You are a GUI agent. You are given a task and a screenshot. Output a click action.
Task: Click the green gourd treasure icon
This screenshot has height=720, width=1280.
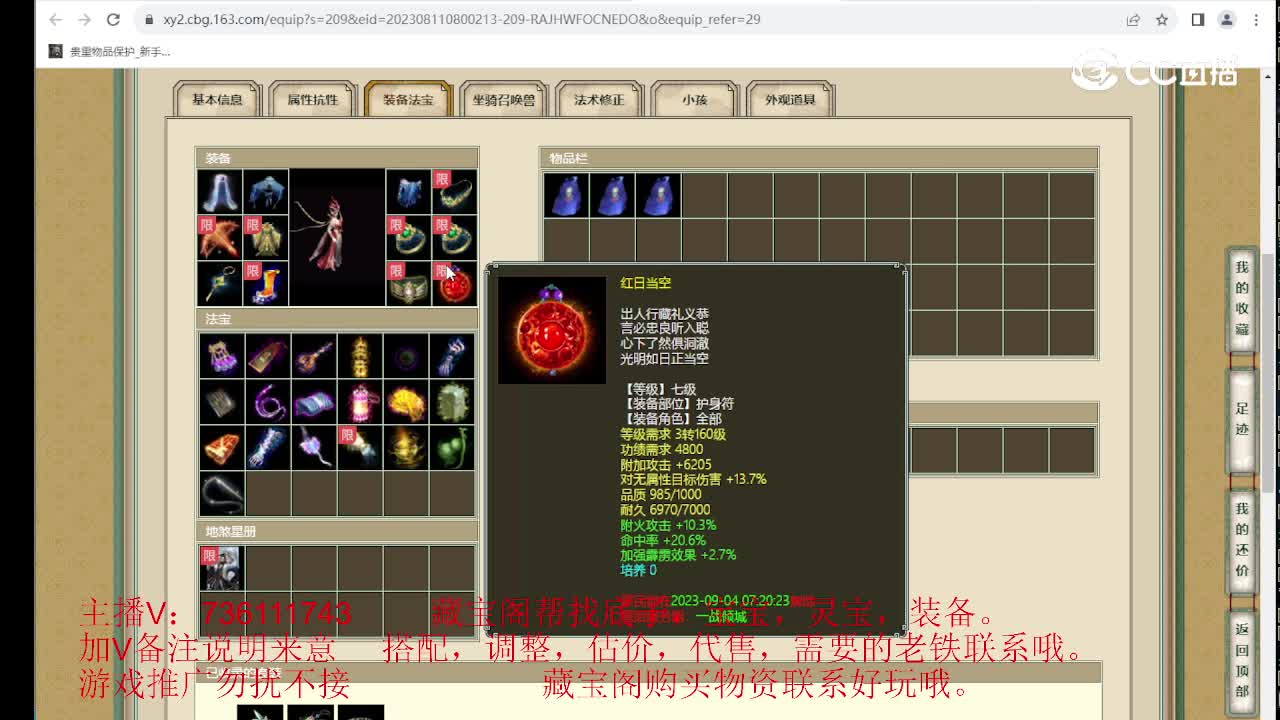[452, 448]
